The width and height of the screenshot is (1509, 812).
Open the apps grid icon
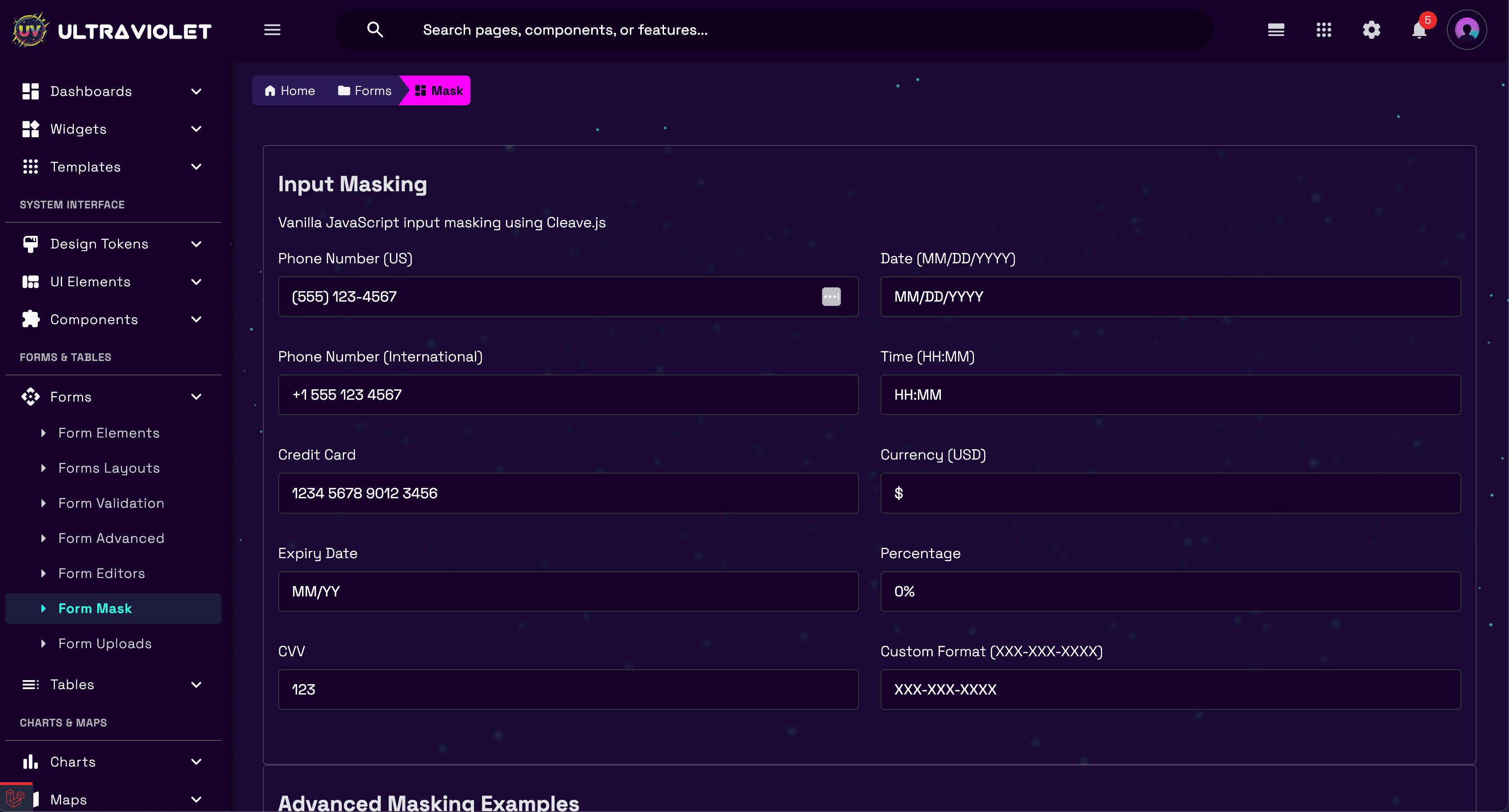coord(1324,30)
